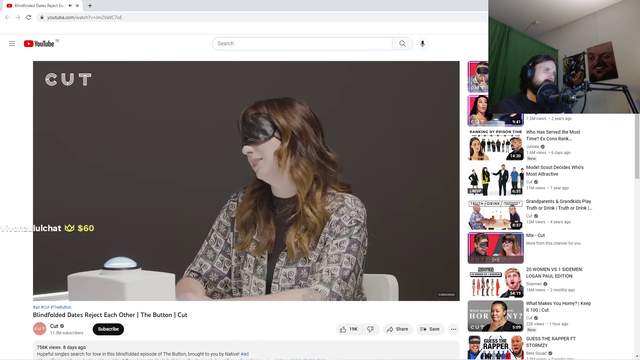Close the Blindfolded Dates browser tab

click(77, 6)
